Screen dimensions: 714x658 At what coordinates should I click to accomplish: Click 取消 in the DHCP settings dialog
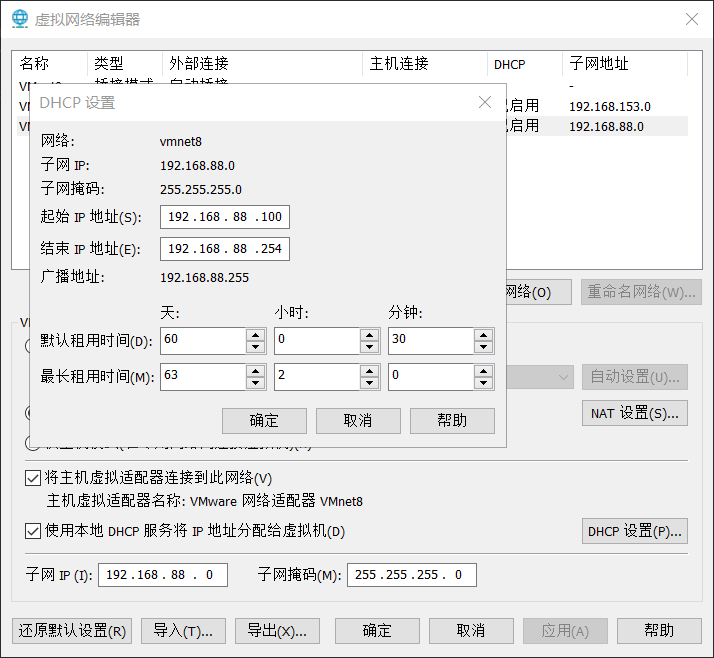[x=358, y=420]
